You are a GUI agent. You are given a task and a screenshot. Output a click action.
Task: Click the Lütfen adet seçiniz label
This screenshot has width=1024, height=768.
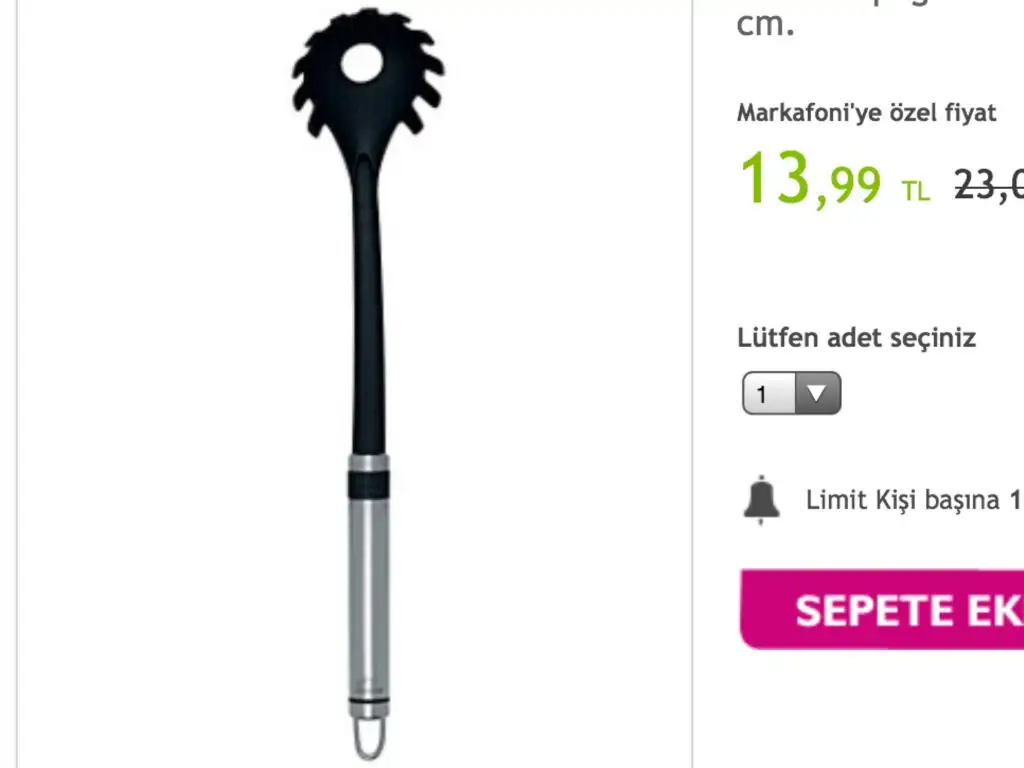click(856, 338)
